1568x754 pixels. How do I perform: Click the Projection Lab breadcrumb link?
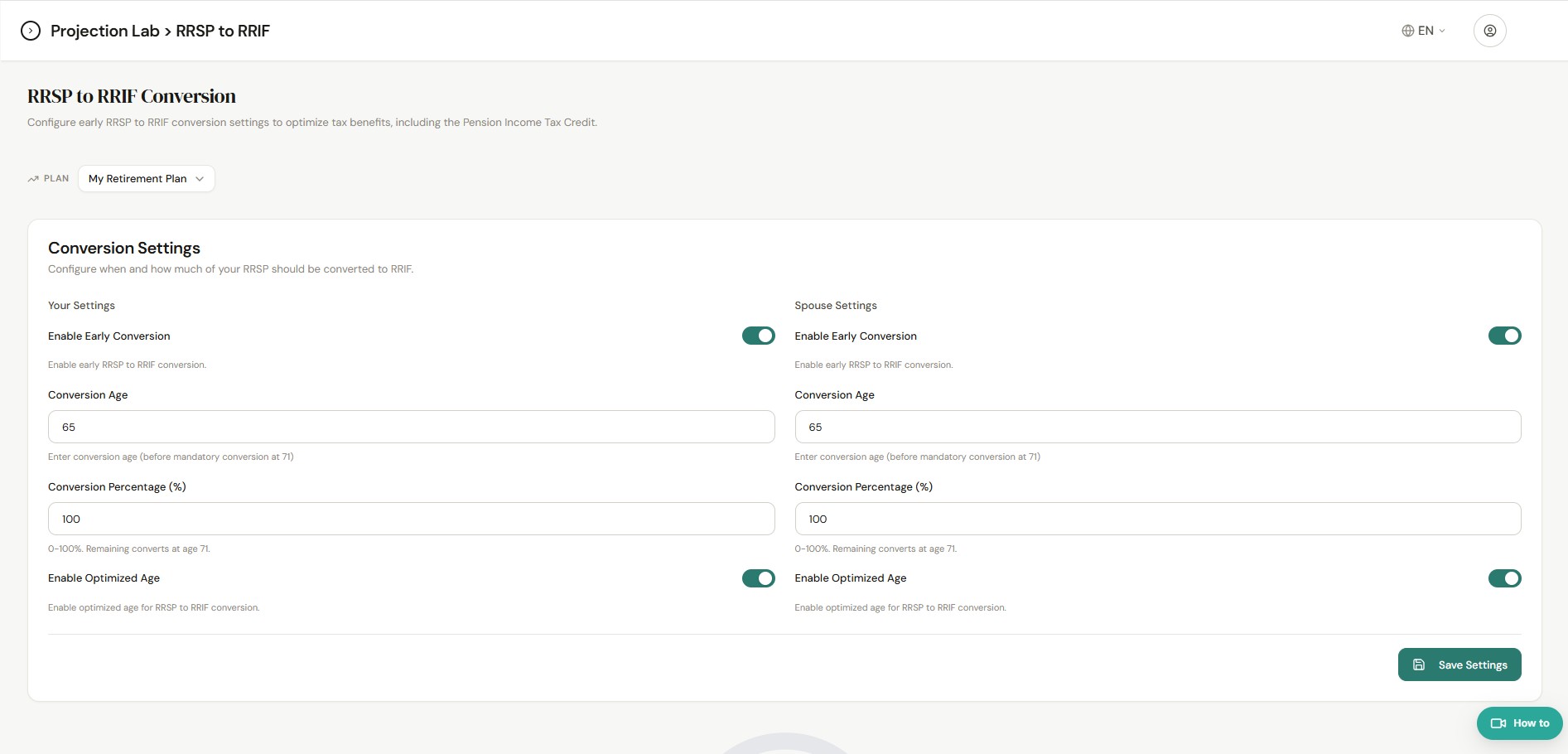104,31
